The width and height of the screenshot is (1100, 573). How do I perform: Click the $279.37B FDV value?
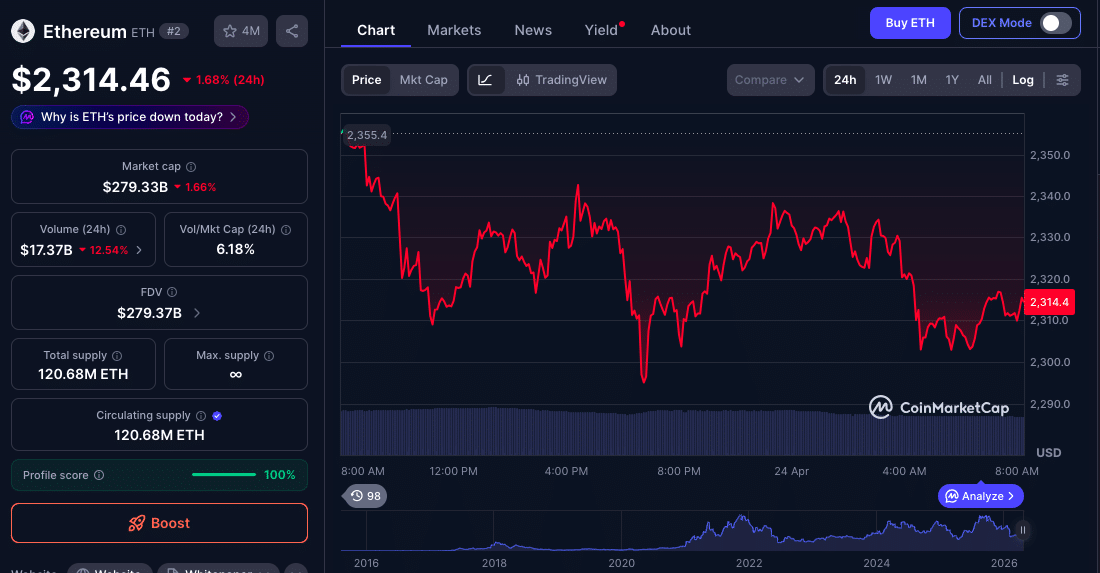tap(149, 314)
